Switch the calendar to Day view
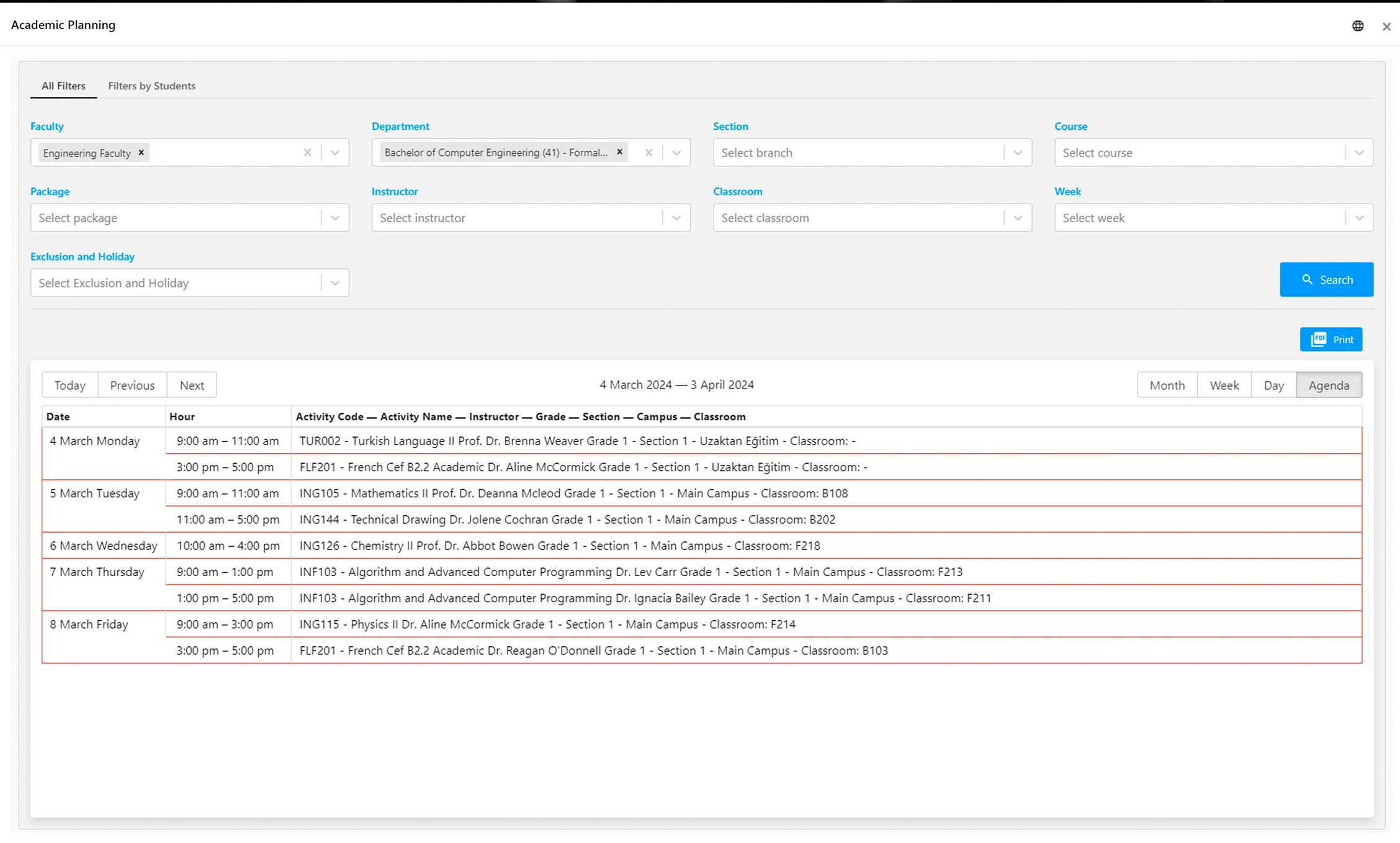Screen dimensions: 1400x843 point(1273,385)
